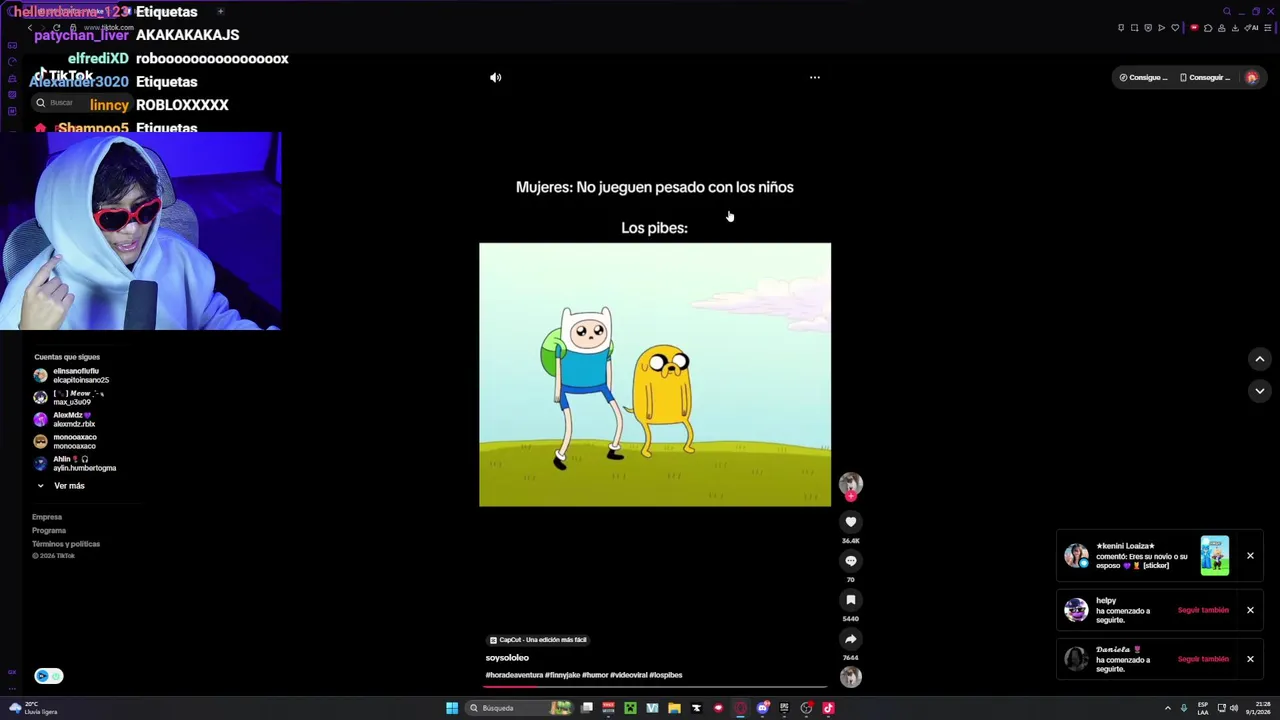Go to the previous video with up chevron
The height and width of the screenshot is (720, 1280).
click(1260, 359)
